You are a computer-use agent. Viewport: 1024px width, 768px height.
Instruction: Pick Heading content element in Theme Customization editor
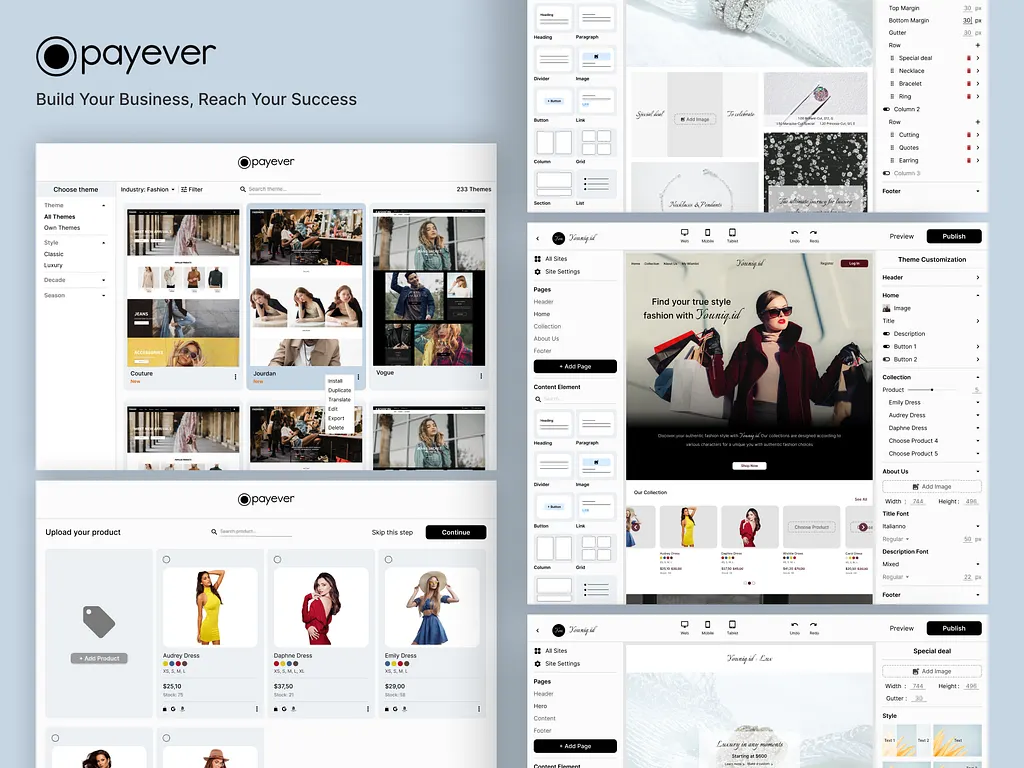click(x=554, y=424)
